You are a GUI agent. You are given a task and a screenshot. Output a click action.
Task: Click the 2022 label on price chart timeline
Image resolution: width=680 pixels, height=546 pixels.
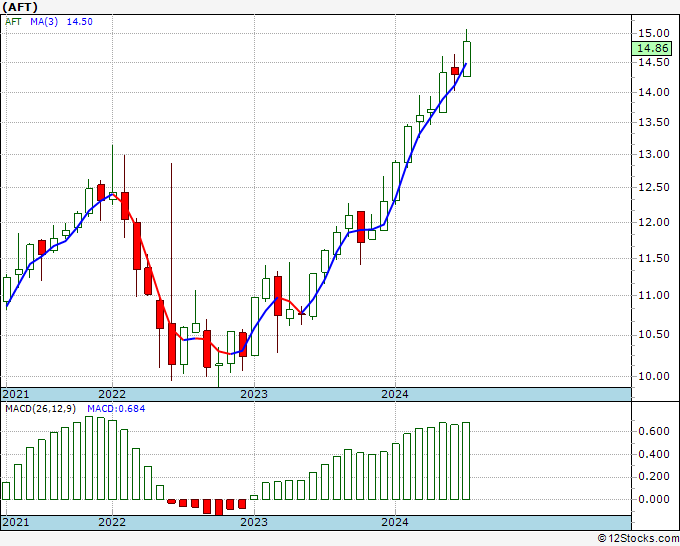pos(112,394)
